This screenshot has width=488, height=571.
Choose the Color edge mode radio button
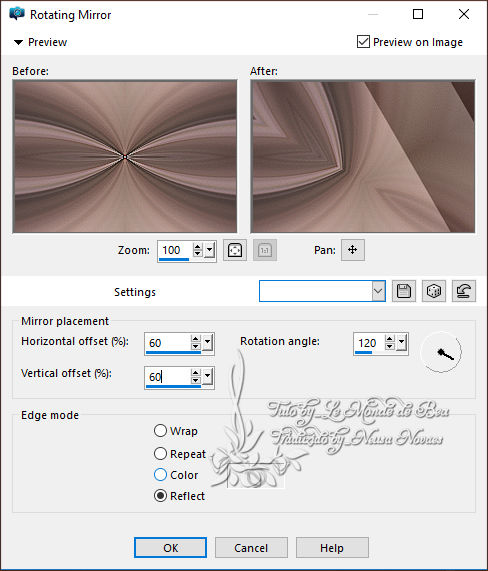click(160, 475)
